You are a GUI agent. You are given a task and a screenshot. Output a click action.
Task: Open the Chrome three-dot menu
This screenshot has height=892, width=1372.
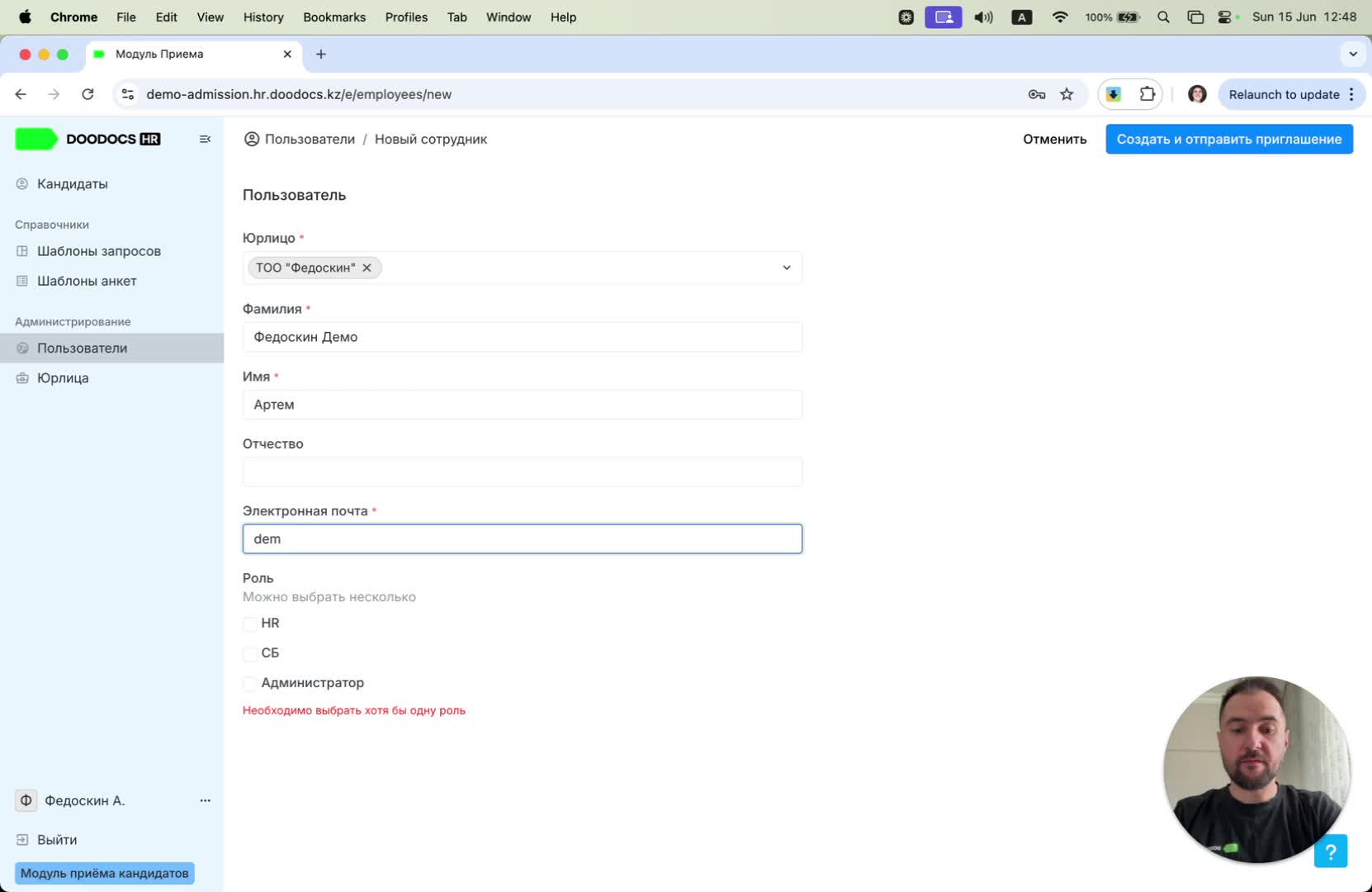(x=1351, y=94)
